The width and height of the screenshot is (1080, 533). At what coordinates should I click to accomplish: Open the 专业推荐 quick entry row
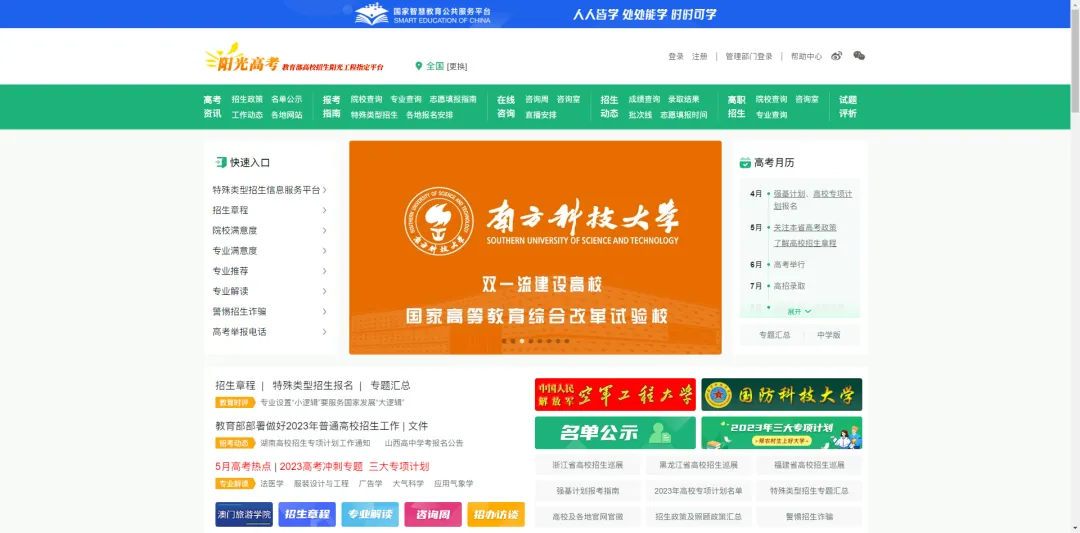click(x=270, y=271)
